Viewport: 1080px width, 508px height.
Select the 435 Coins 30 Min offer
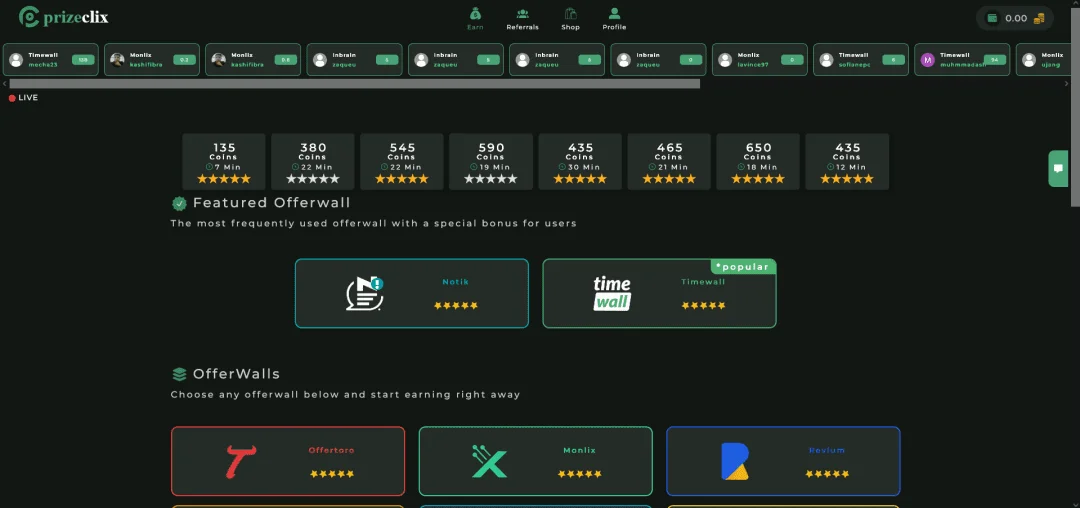click(580, 162)
